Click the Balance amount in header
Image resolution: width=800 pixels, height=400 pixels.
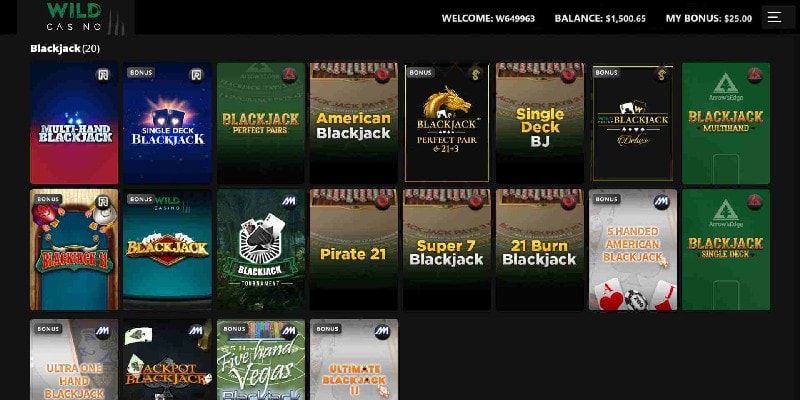point(626,18)
